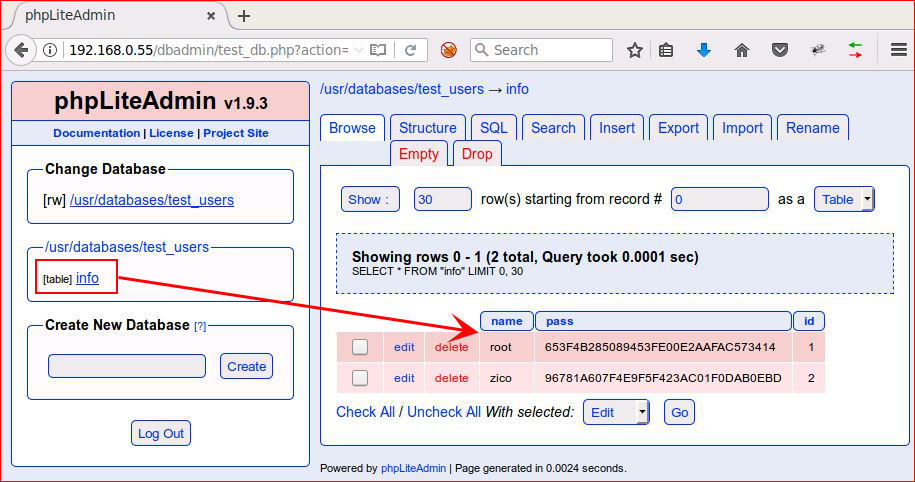The width and height of the screenshot is (915, 482).
Task: Open the SQL tab
Action: 494,128
